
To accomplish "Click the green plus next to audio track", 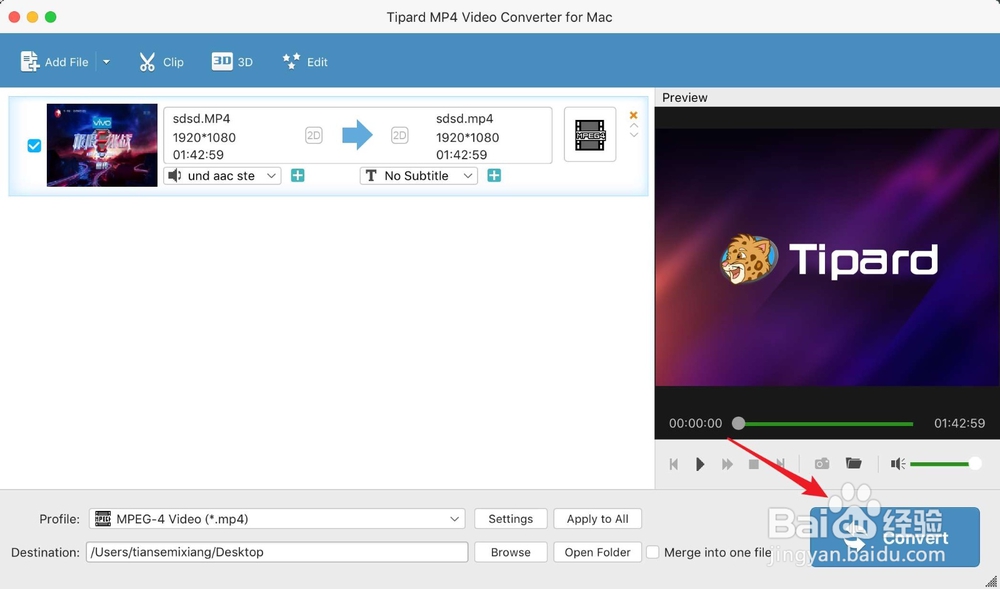I will [x=295, y=175].
